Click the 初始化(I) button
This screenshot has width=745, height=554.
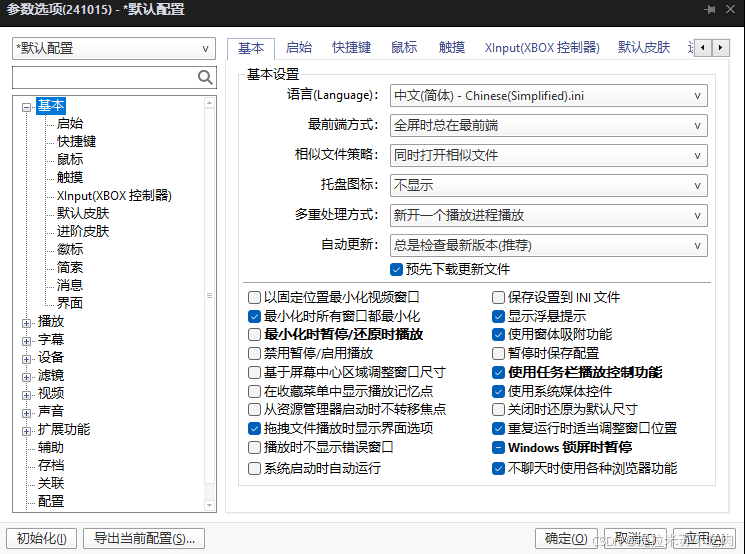[42, 538]
